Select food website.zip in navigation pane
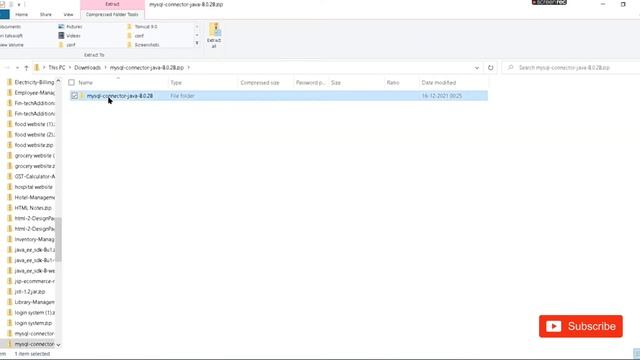640x360 pixels. pyautogui.click(x=30, y=145)
